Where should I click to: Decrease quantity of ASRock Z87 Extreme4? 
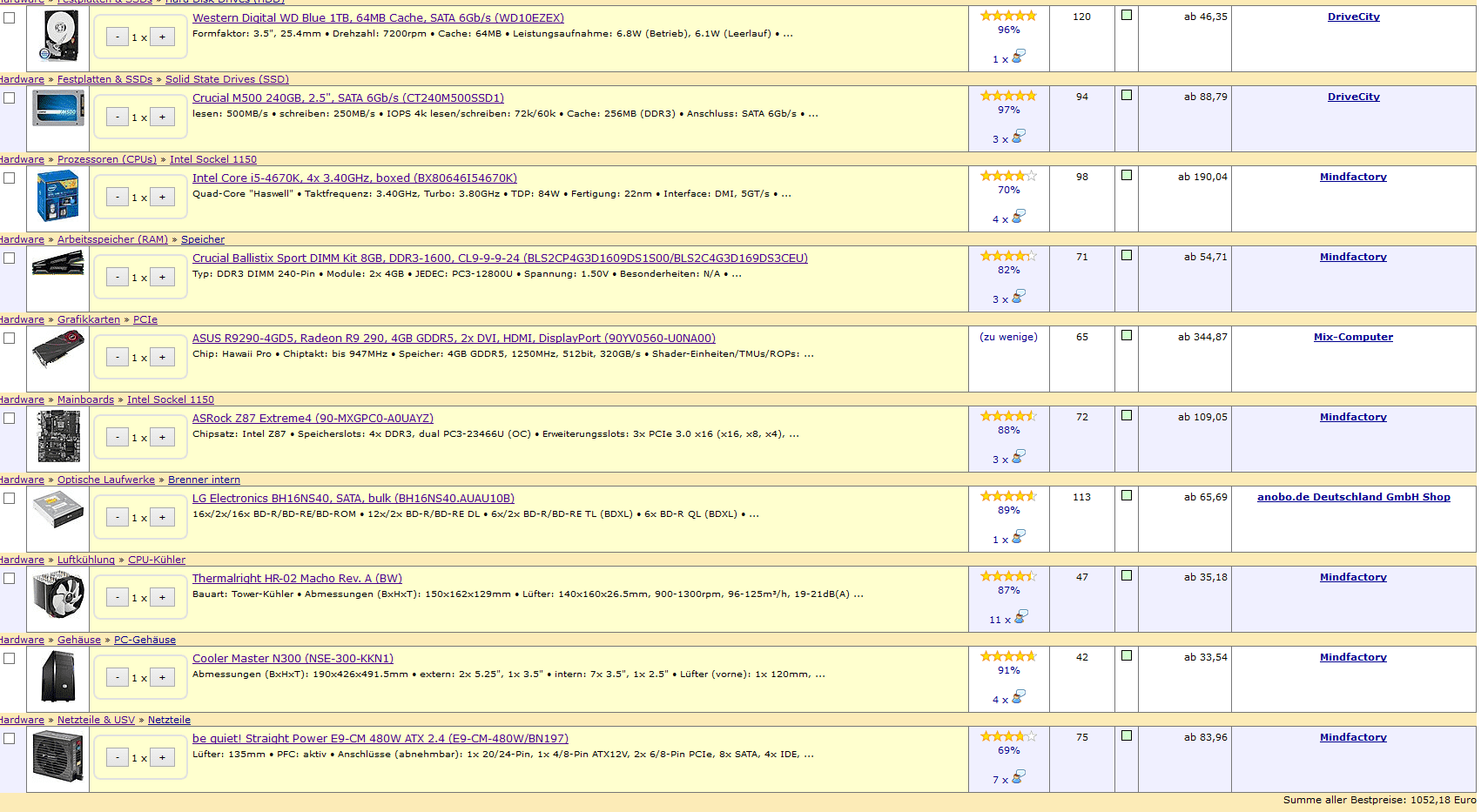(x=118, y=437)
